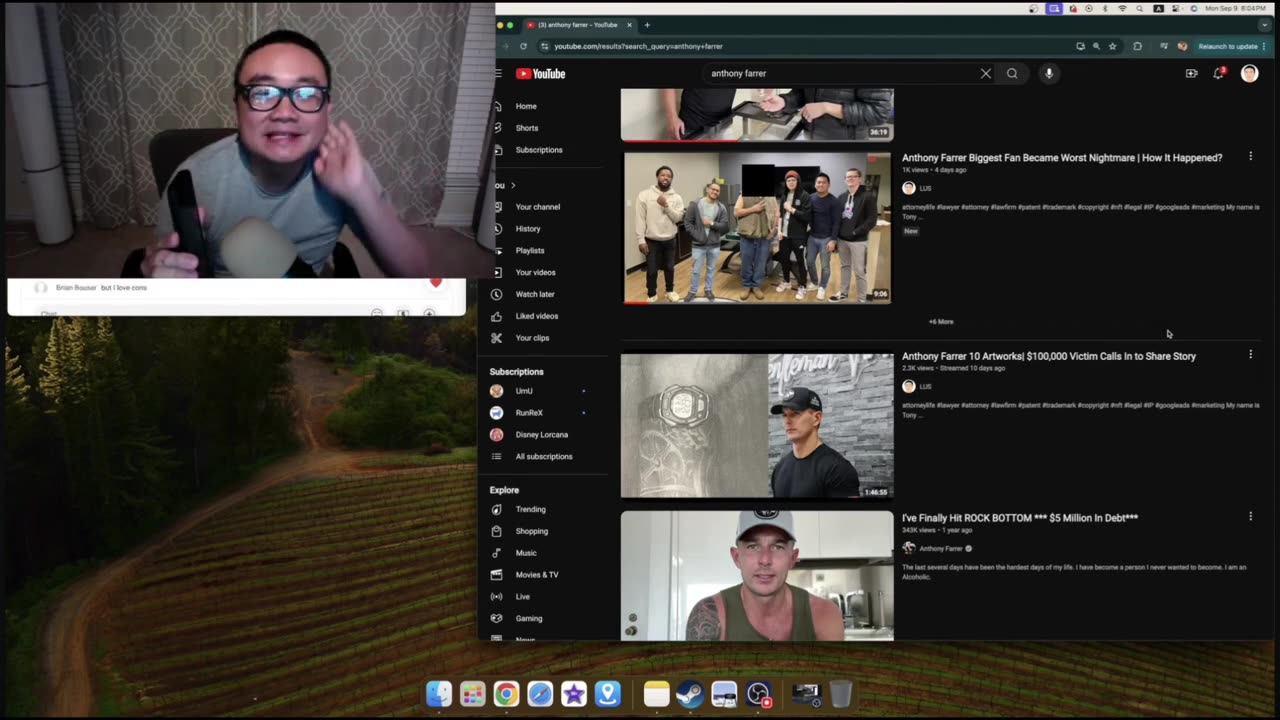The image size is (1280, 720).
Task: Open Liked videos in sidebar
Action: (x=537, y=316)
